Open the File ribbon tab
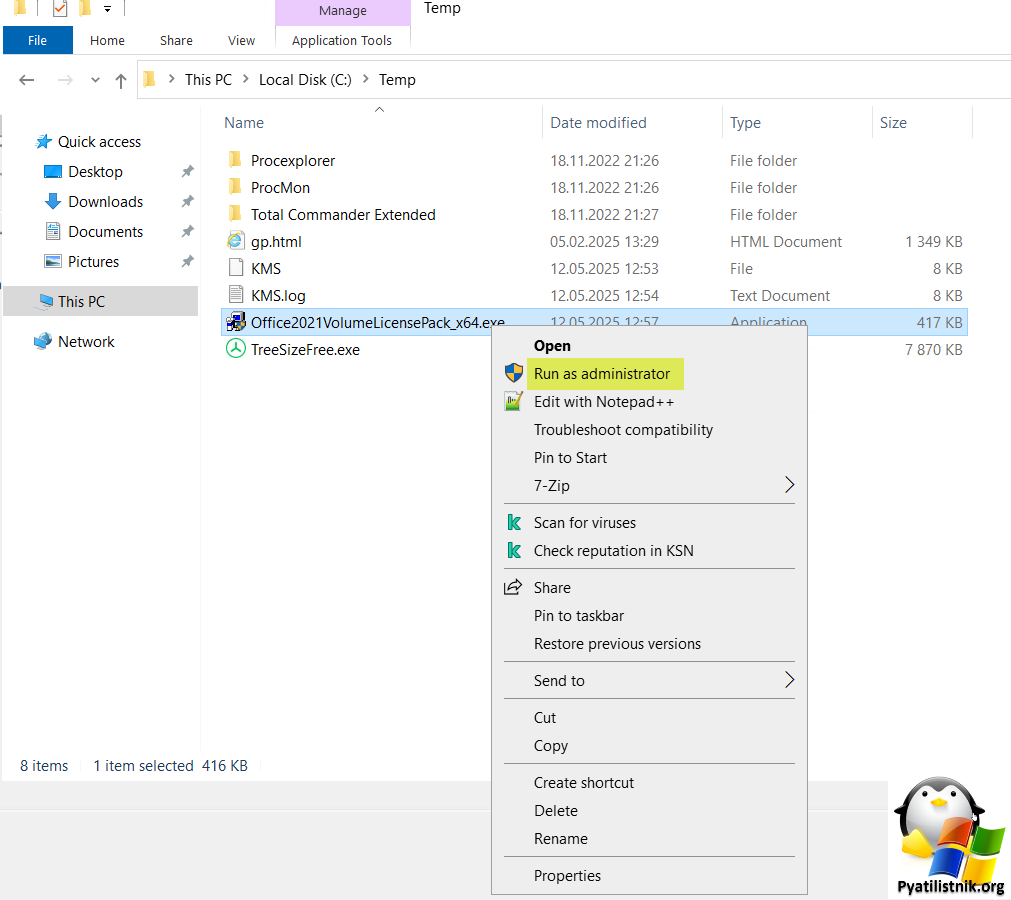Screen dimensions: 1011x900 pyautogui.click(x=37, y=40)
